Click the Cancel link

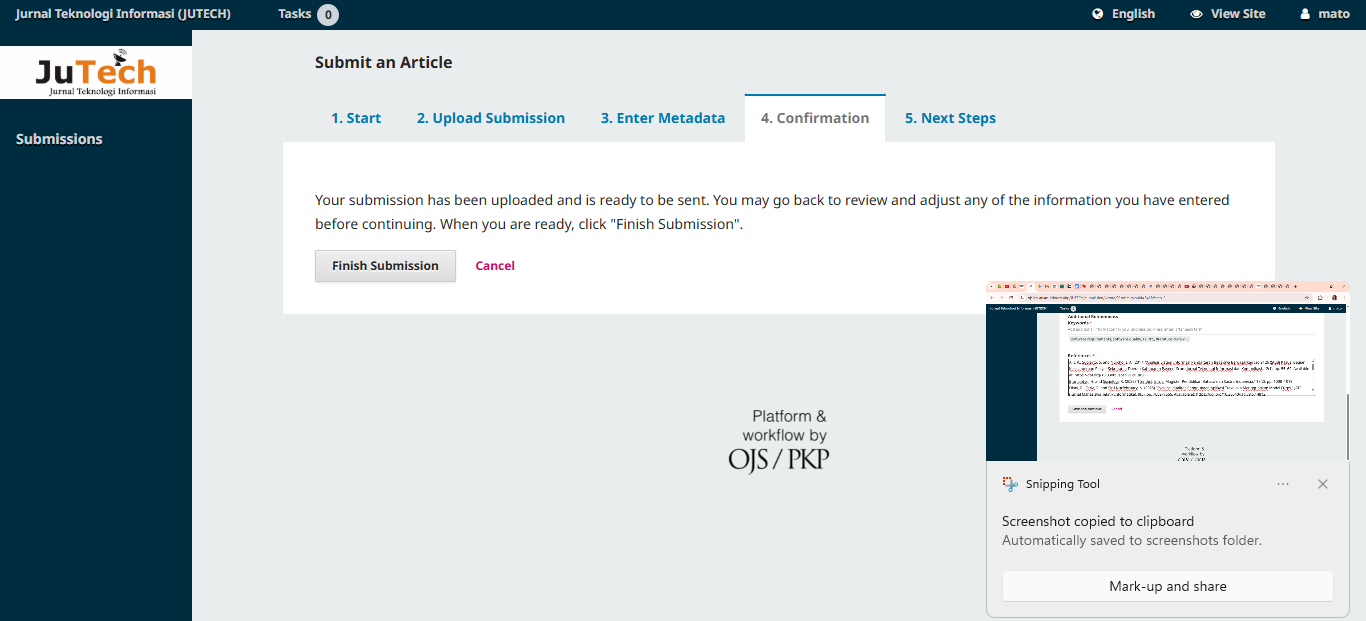coord(495,266)
